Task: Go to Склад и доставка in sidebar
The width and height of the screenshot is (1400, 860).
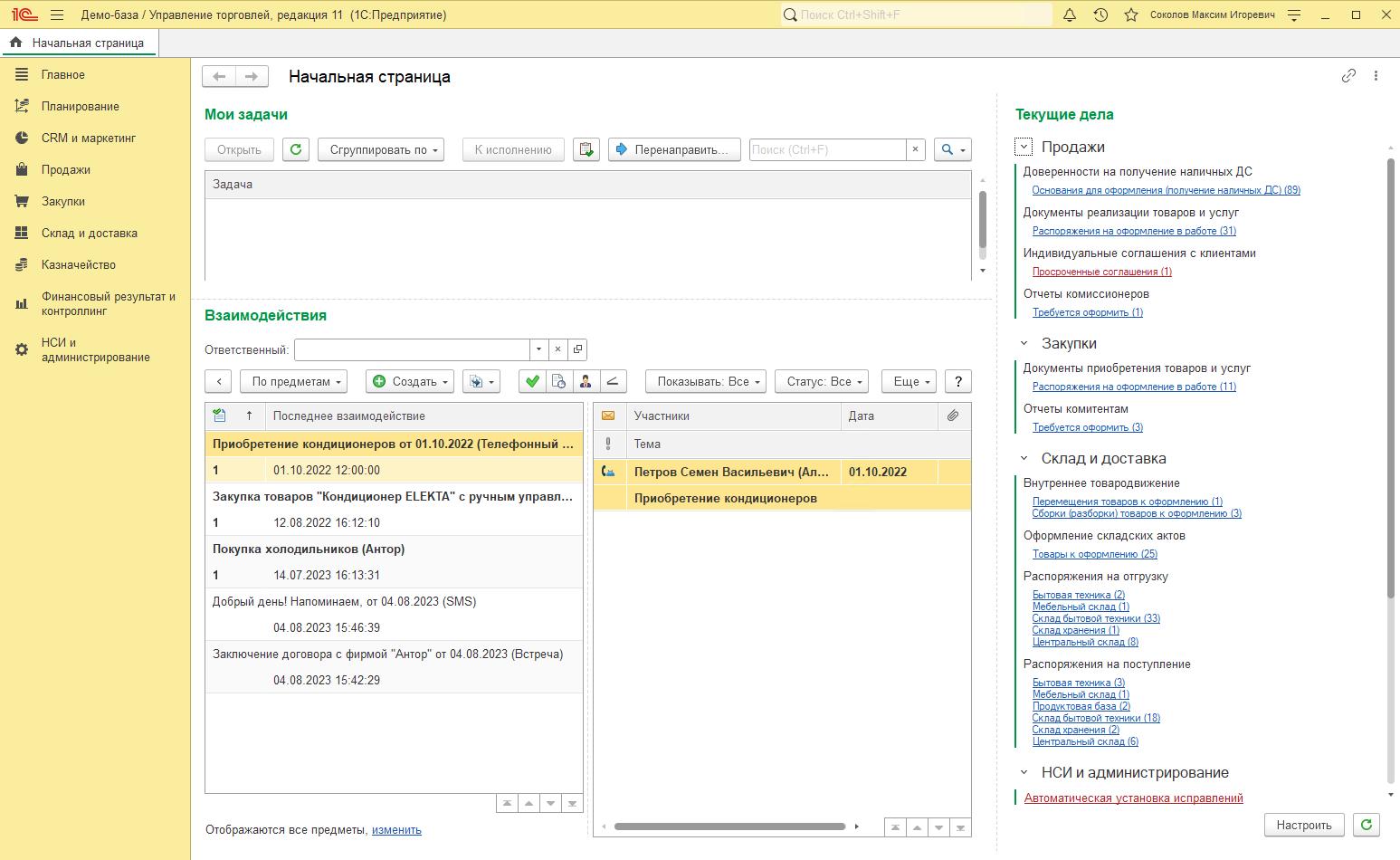Action: click(x=89, y=234)
